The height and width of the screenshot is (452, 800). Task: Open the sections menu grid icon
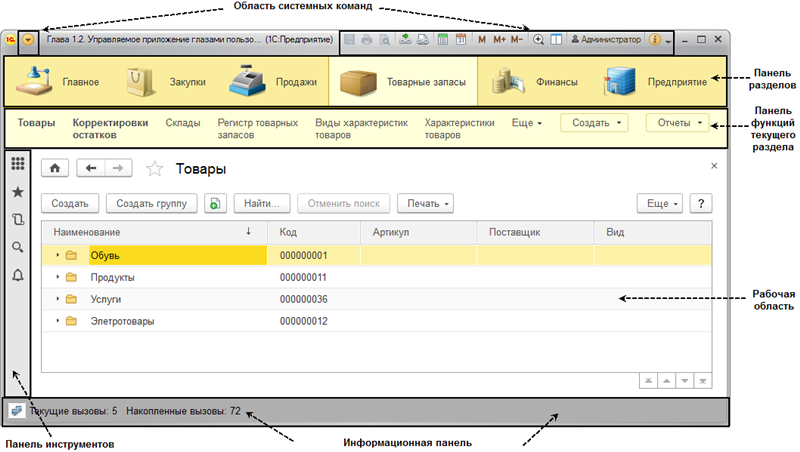tap(17, 163)
